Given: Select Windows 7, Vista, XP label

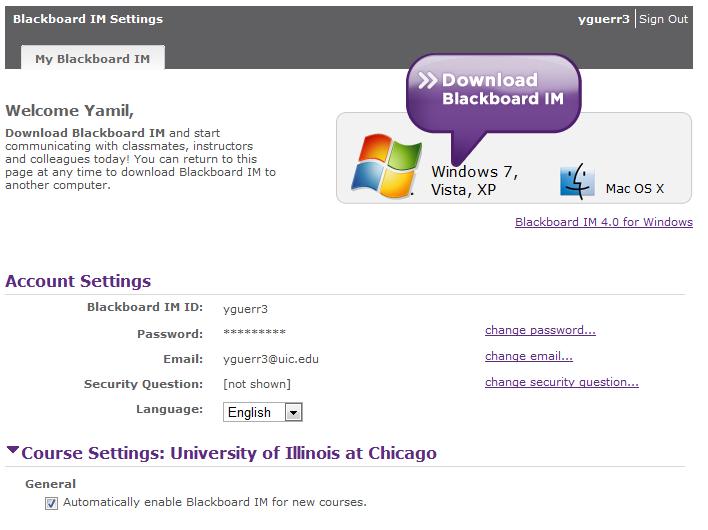Looking at the screenshot, I should (474, 181).
